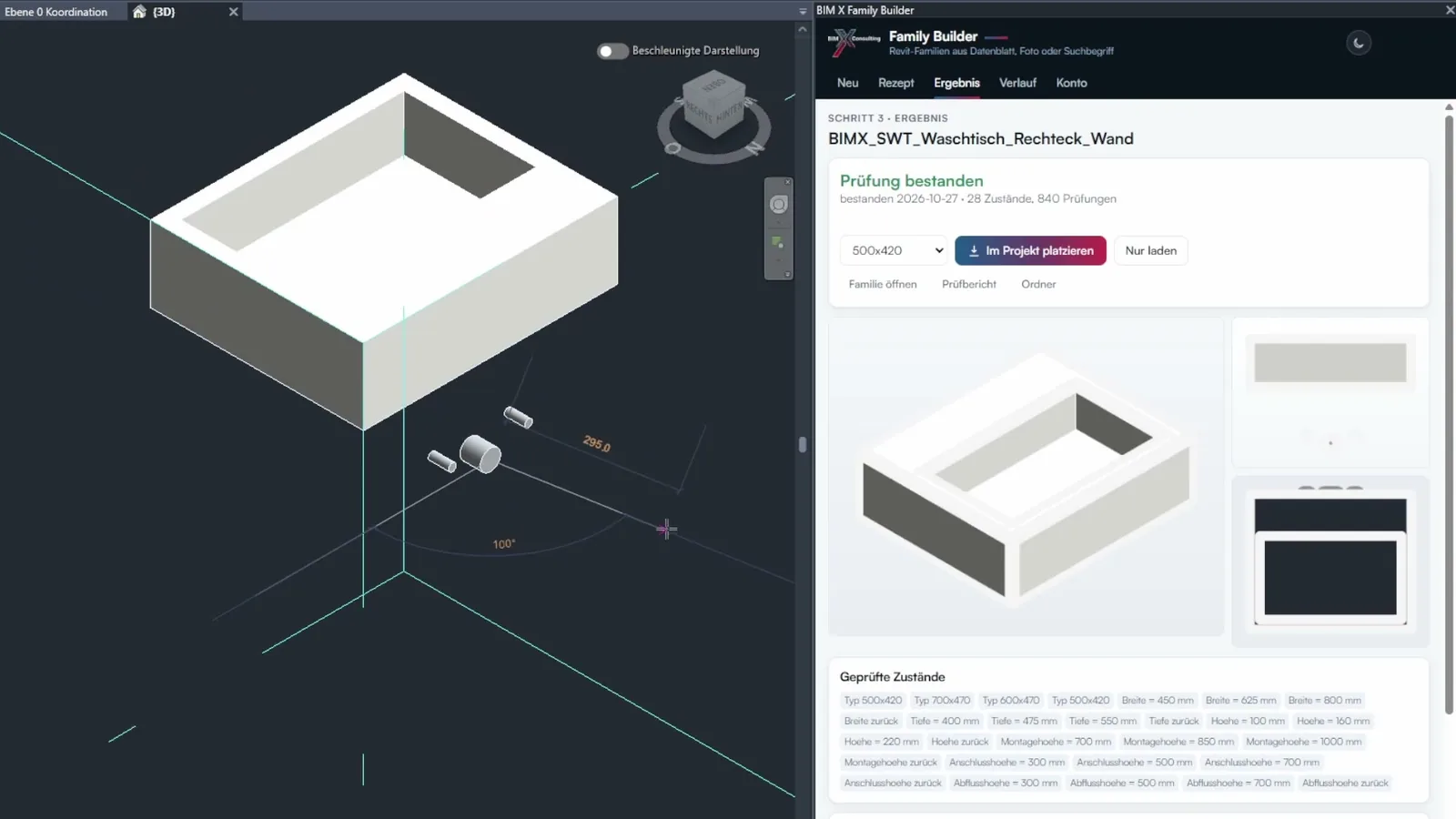
Task: Switch to Ebene 0 Koordination tab
Action: coord(56,12)
